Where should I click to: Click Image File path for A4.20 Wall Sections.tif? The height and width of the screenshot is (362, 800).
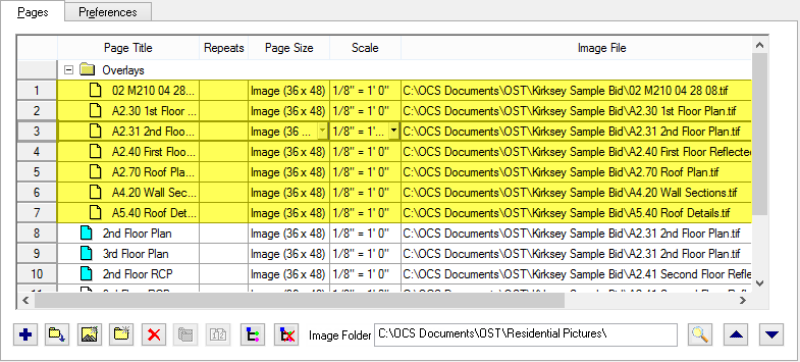pyautogui.click(x=570, y=193)
